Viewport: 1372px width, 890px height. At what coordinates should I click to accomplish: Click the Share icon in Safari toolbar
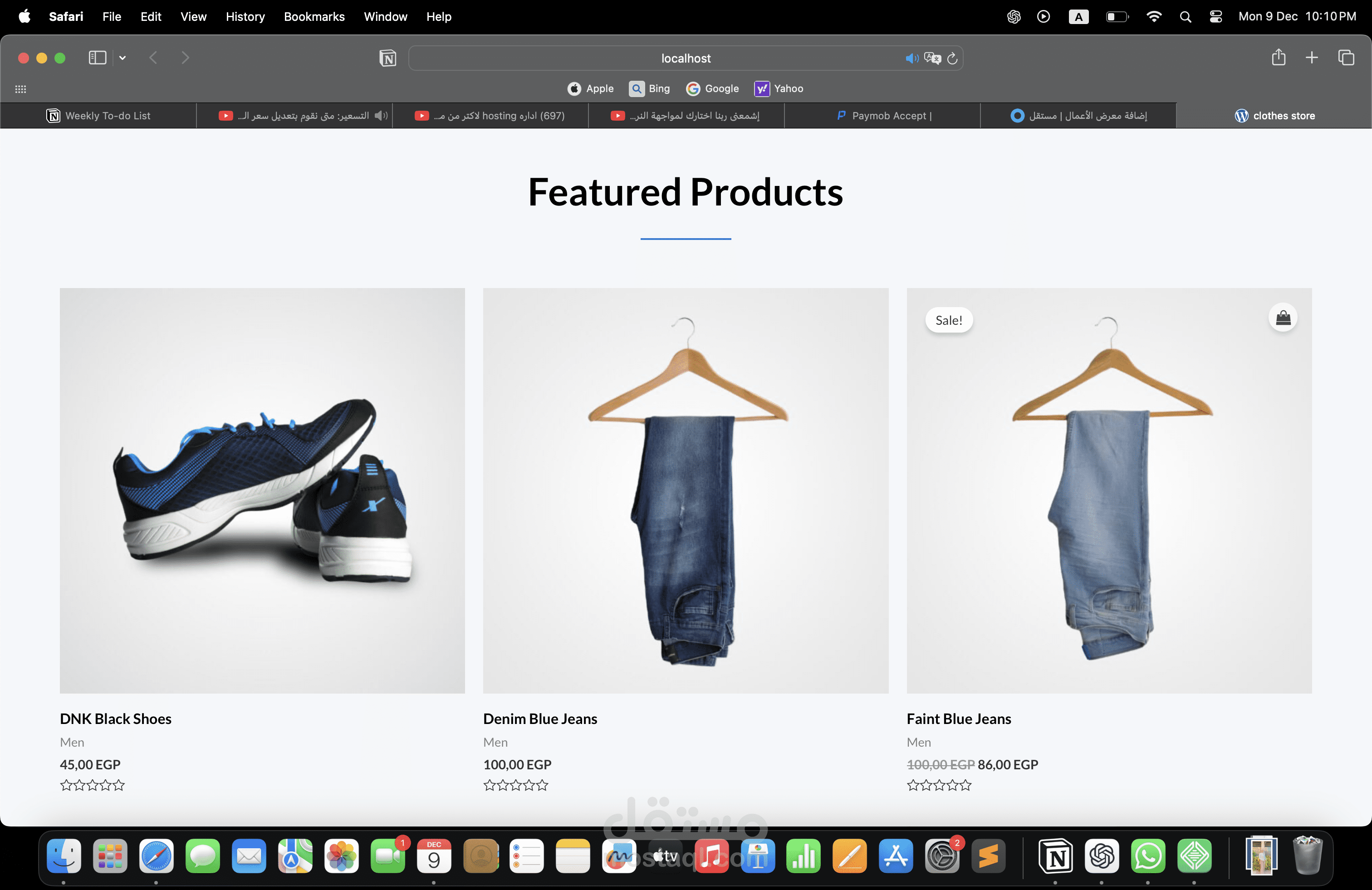pos(1279,58)
